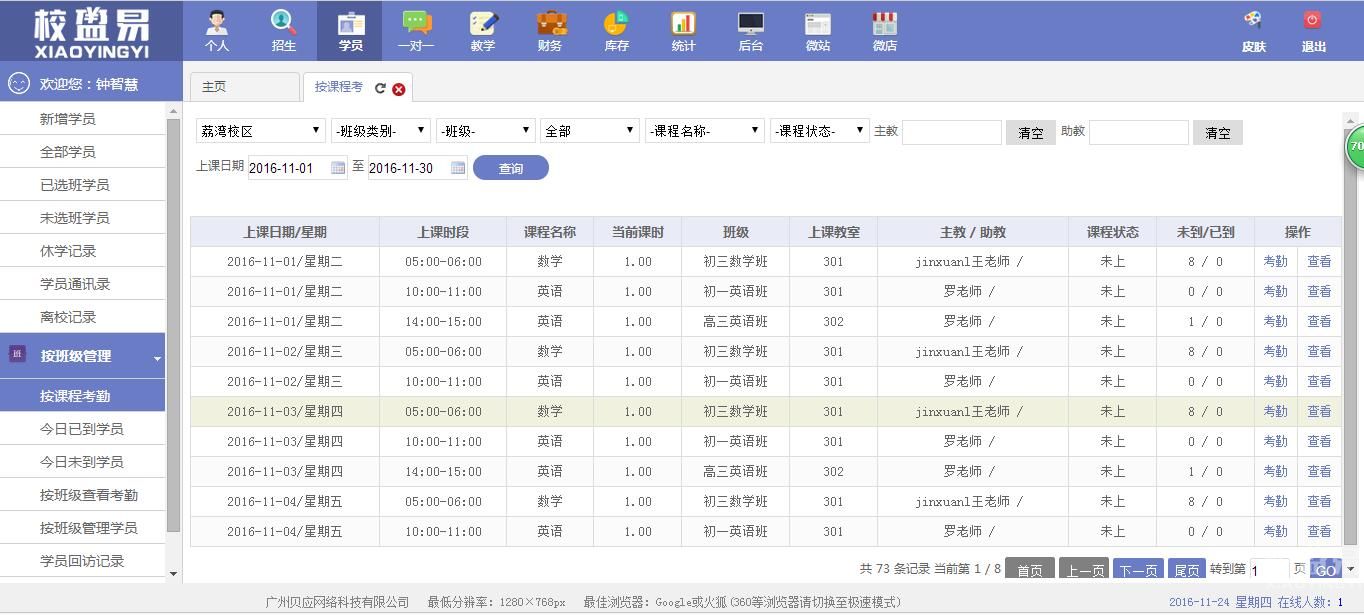
Task: Open start date calendar picker icon
Action: point(338,168)
